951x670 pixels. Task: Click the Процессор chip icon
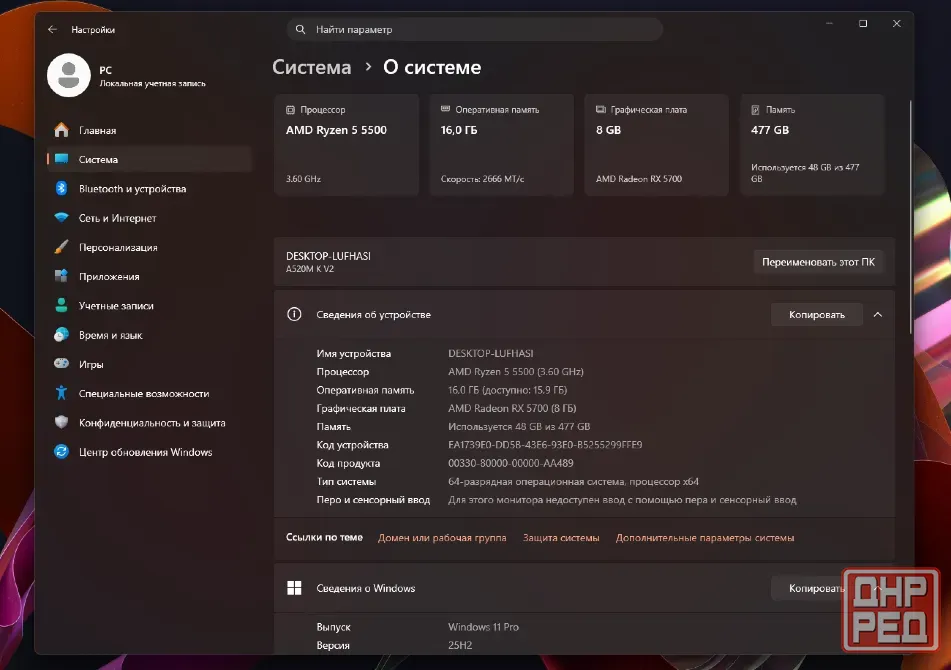[x=291, y=110]
